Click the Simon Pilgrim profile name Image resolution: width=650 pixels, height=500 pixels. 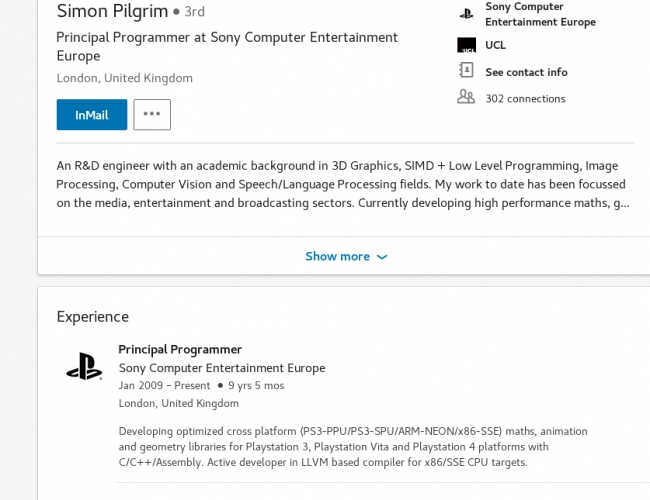point(110,11)
